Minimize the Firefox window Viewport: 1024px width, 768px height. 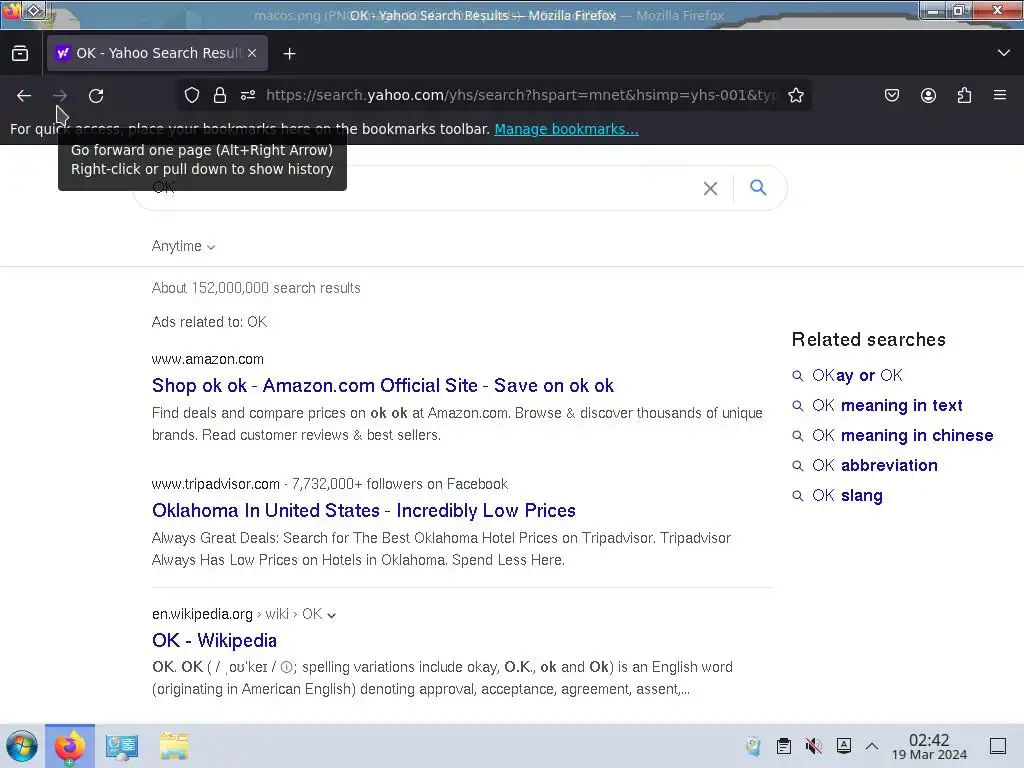[934, 10]
